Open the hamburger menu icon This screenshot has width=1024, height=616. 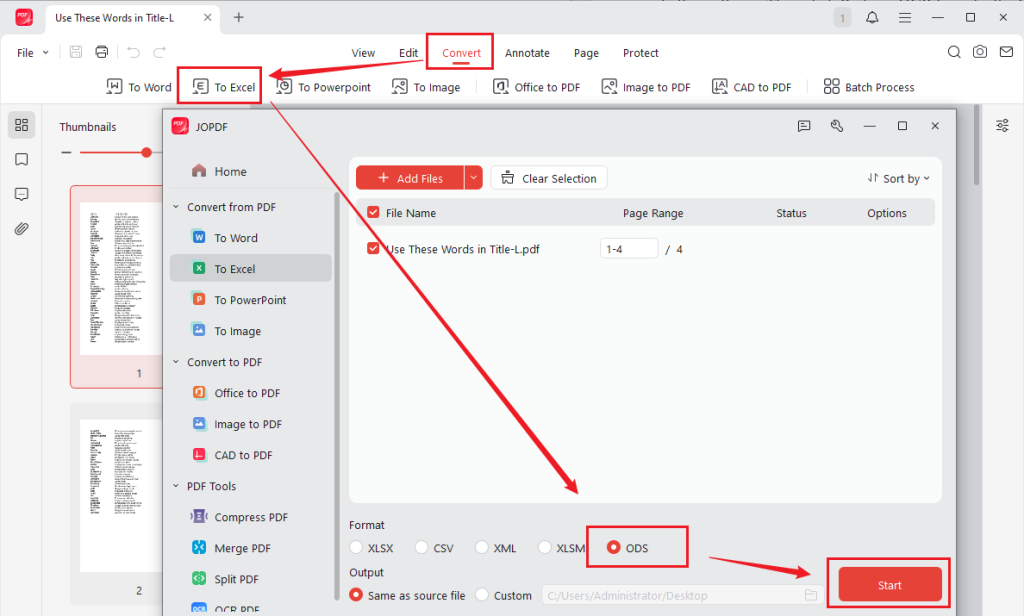[x=904, y=18]
